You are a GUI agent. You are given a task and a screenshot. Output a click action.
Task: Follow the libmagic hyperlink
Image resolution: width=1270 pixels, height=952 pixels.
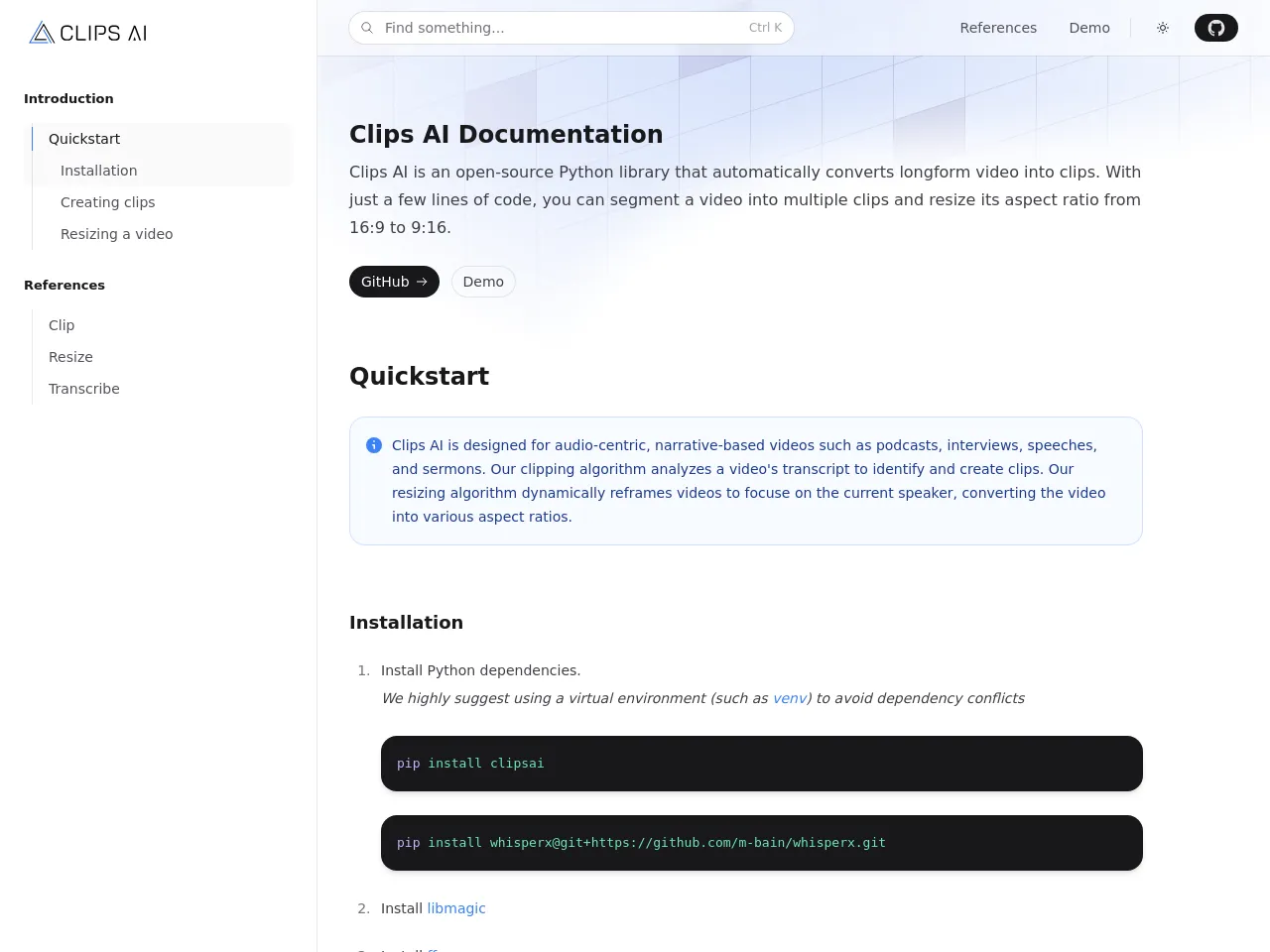(456, 908)
